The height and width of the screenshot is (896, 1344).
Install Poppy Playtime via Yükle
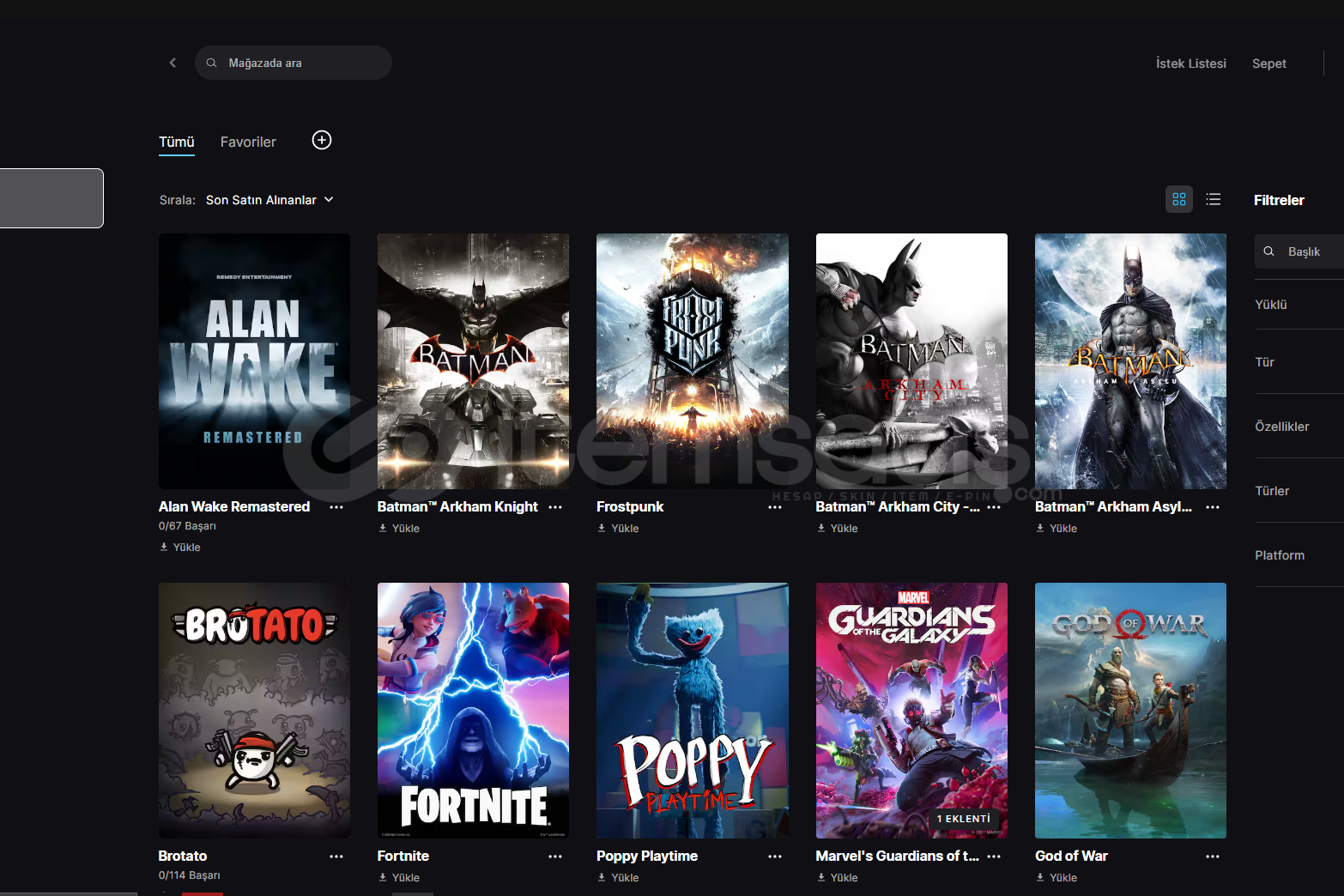tap(618, 877)
